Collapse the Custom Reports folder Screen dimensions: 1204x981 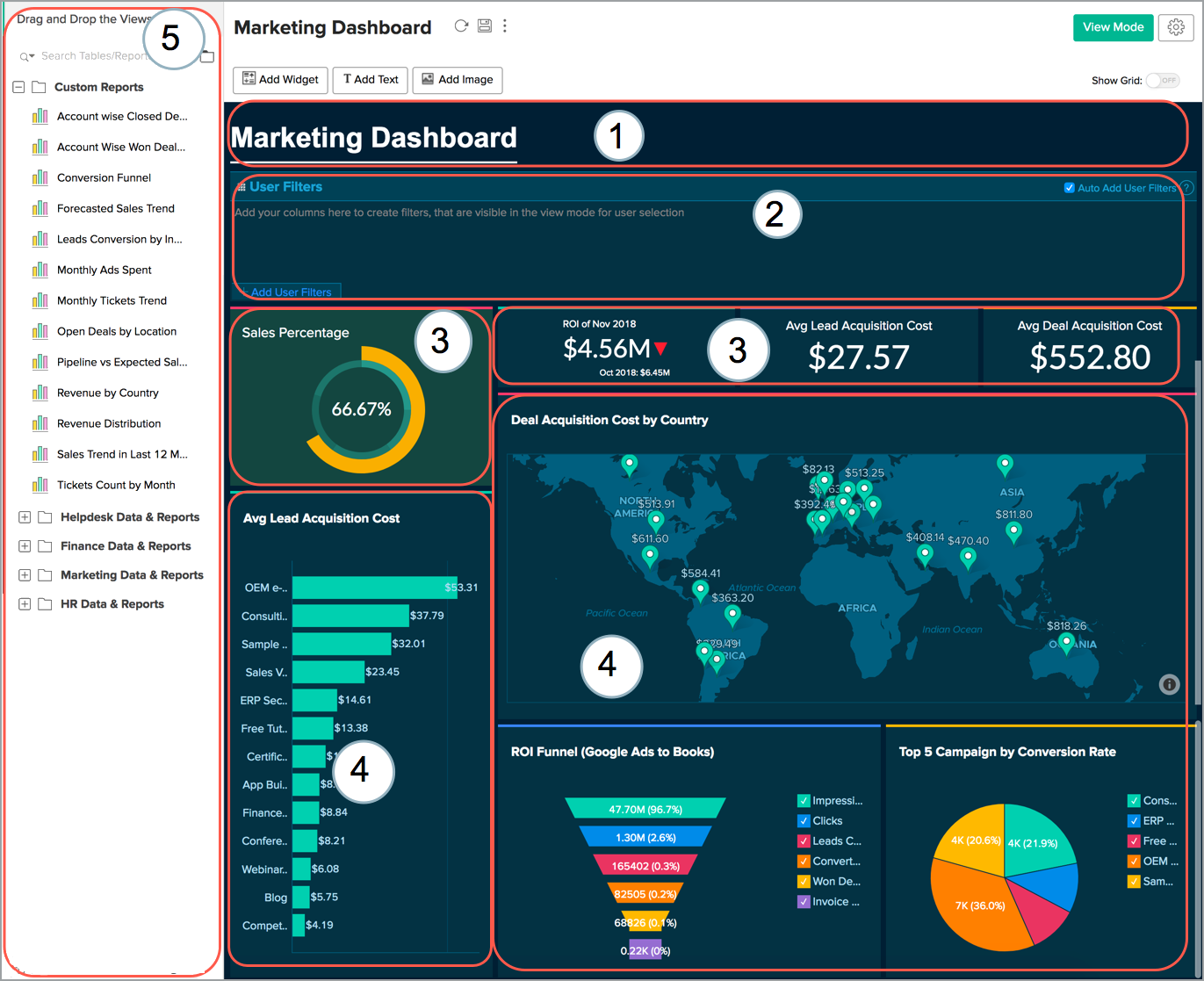click(x=18, y=87)
